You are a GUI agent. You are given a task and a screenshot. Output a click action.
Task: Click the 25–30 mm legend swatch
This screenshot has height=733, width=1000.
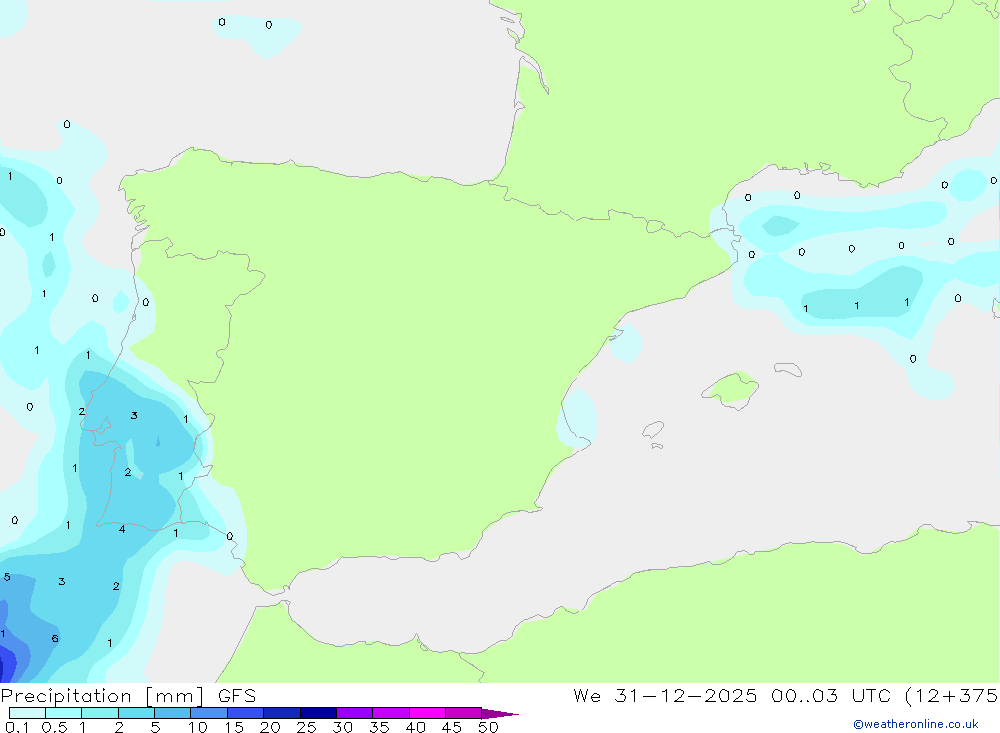pos(318,713)
